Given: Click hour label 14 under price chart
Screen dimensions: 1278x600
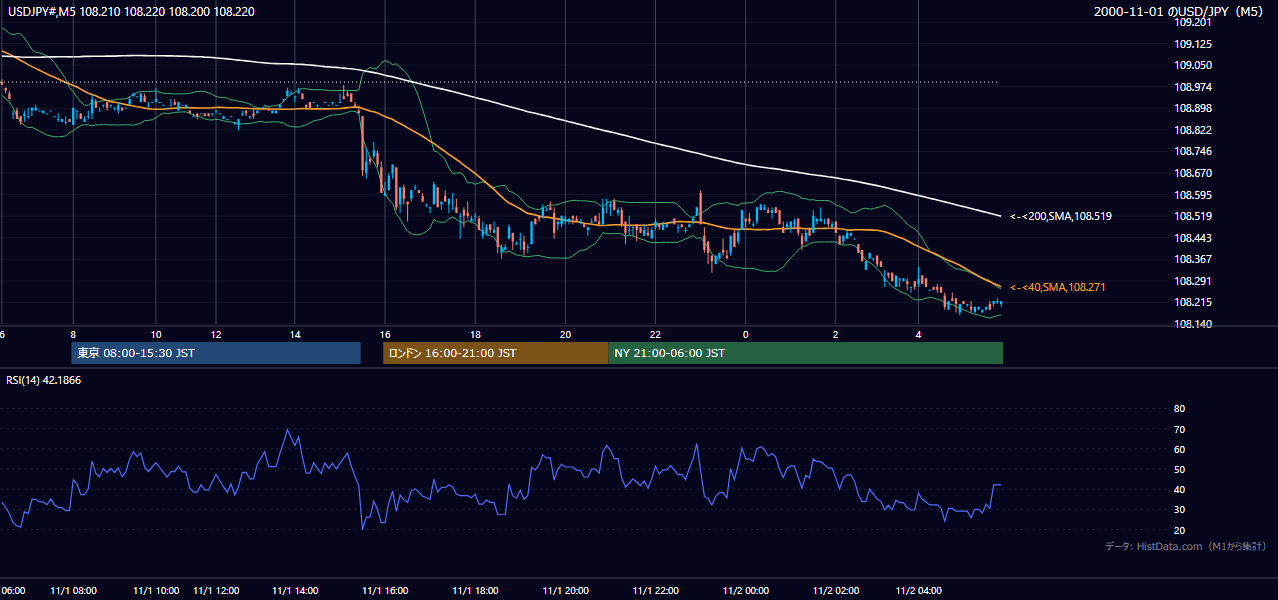Looking at the screenshot, I should point(294,334).
